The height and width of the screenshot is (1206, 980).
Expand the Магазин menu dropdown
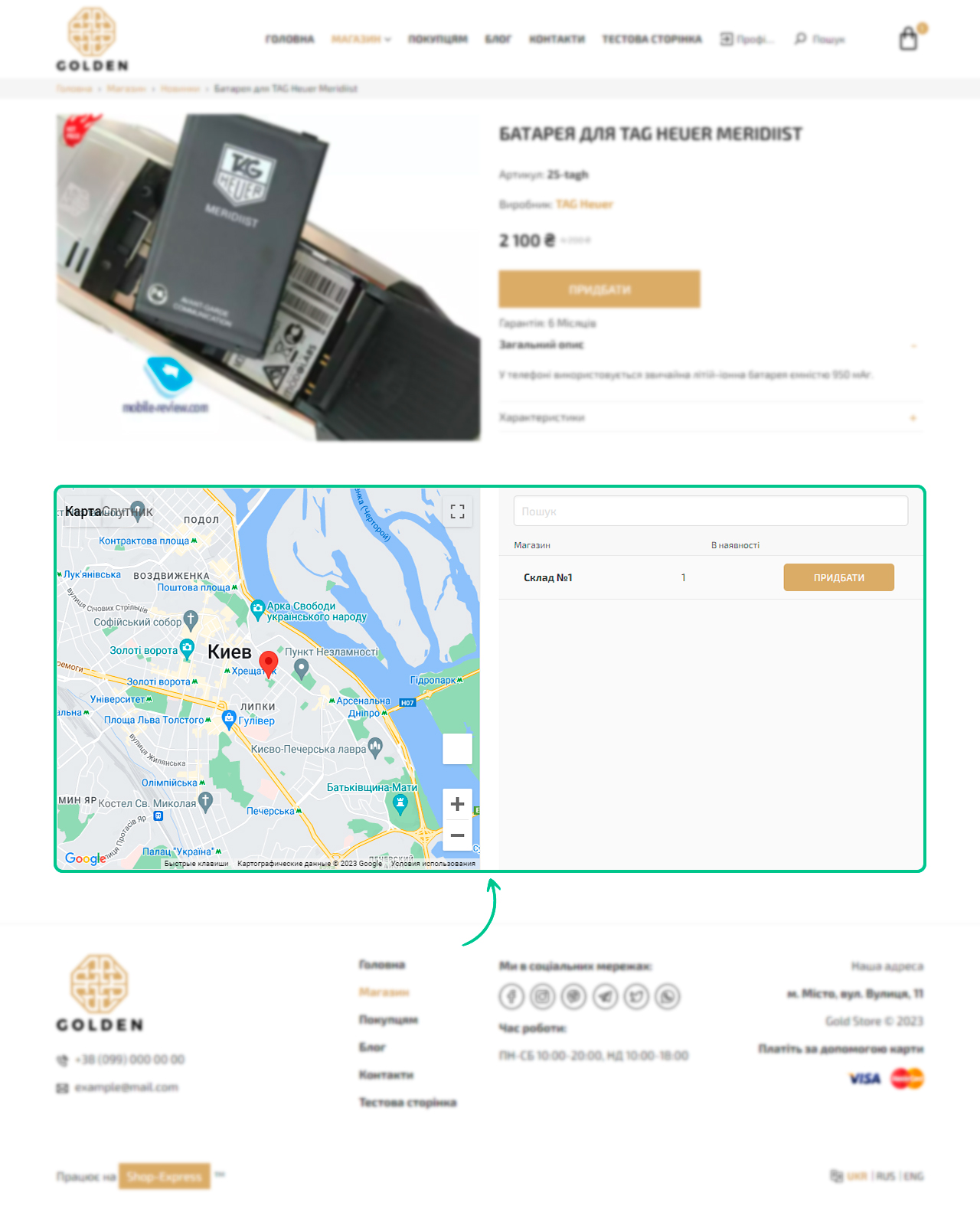[361, 39]
